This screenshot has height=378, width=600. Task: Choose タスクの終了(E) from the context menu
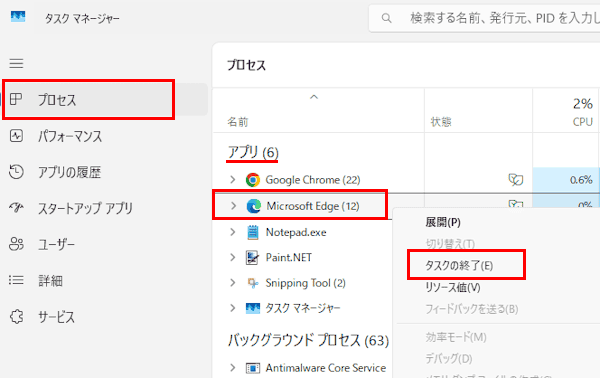[x=459, y=265]
